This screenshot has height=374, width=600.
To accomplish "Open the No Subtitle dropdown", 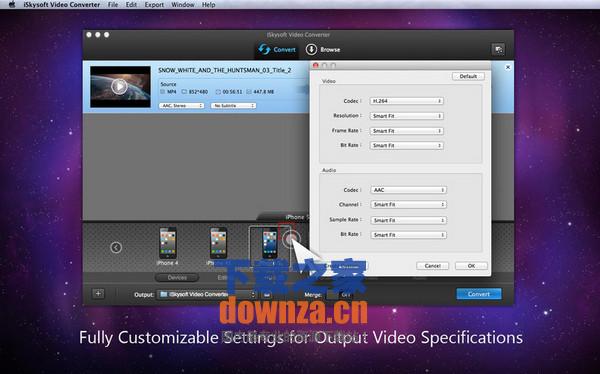I will click(233, 106).
